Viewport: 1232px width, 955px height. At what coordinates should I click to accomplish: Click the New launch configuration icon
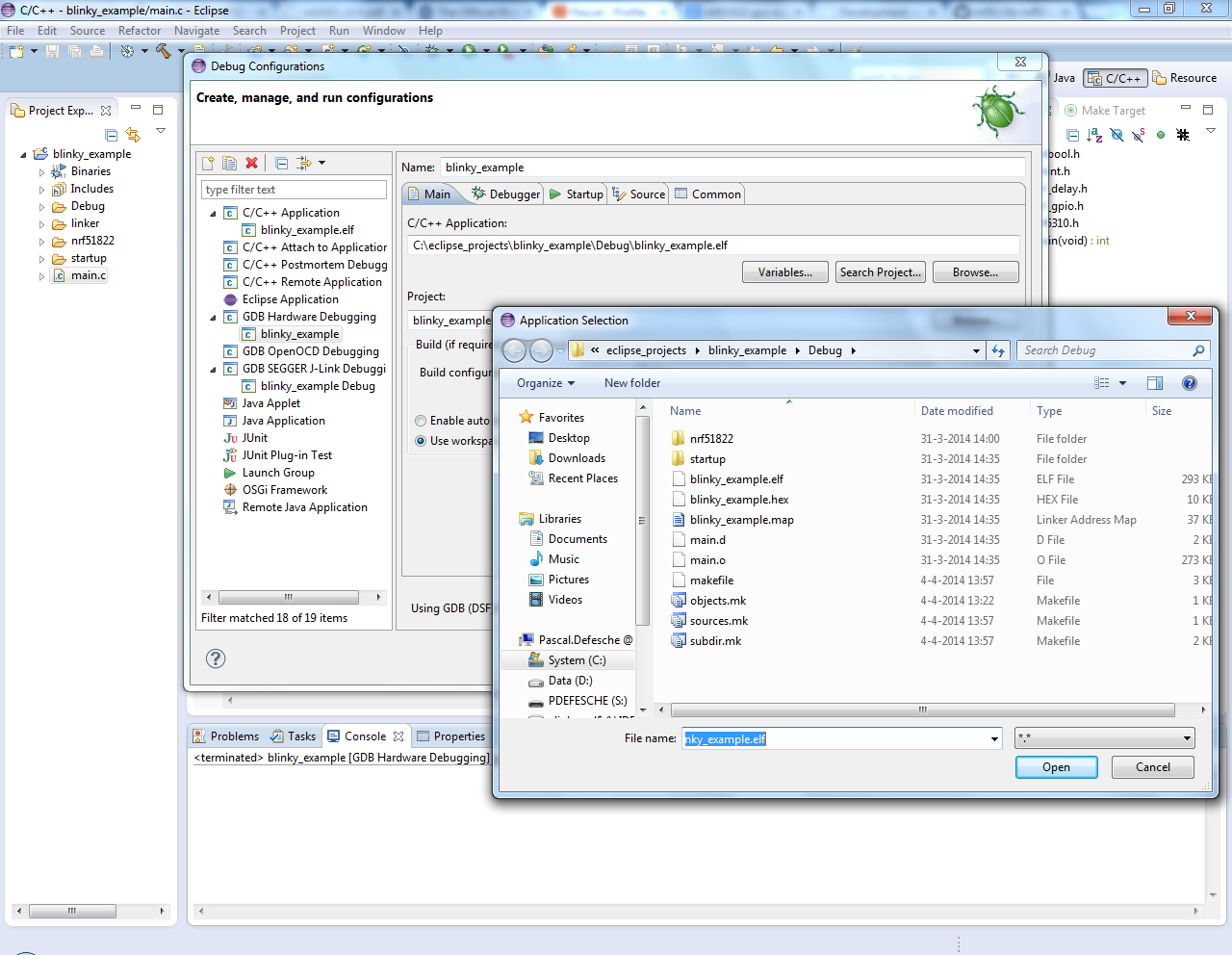208,164
